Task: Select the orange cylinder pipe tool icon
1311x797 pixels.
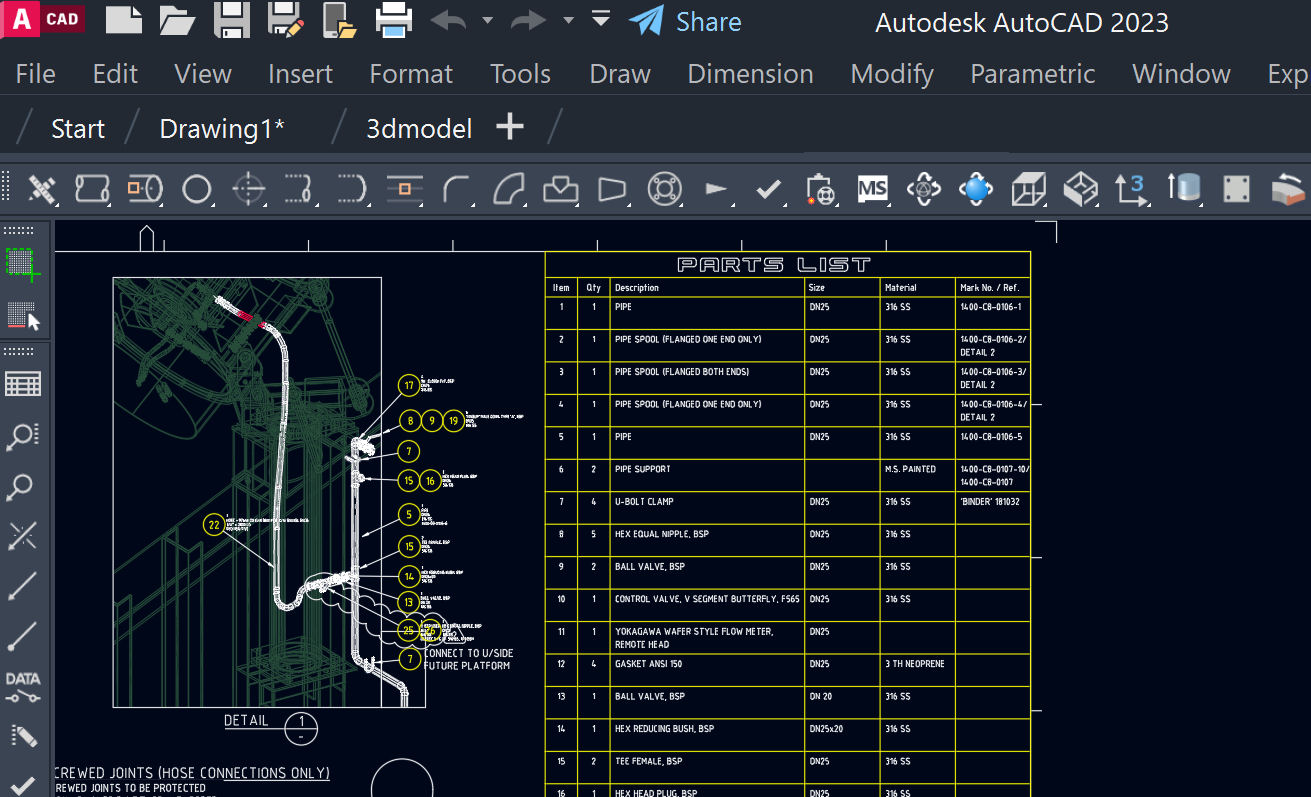Action: (145, 188)
